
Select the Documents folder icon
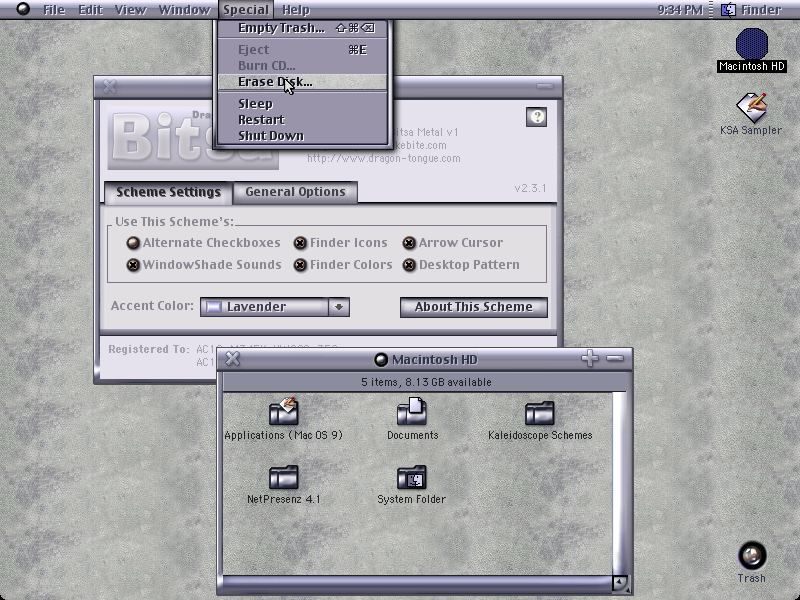pos(412,411)
